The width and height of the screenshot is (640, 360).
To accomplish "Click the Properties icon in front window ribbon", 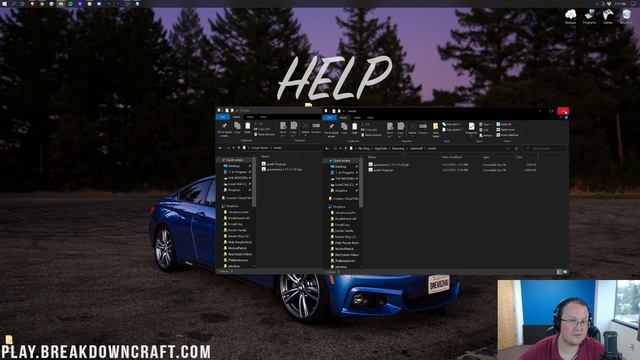I will click(471, 128).
